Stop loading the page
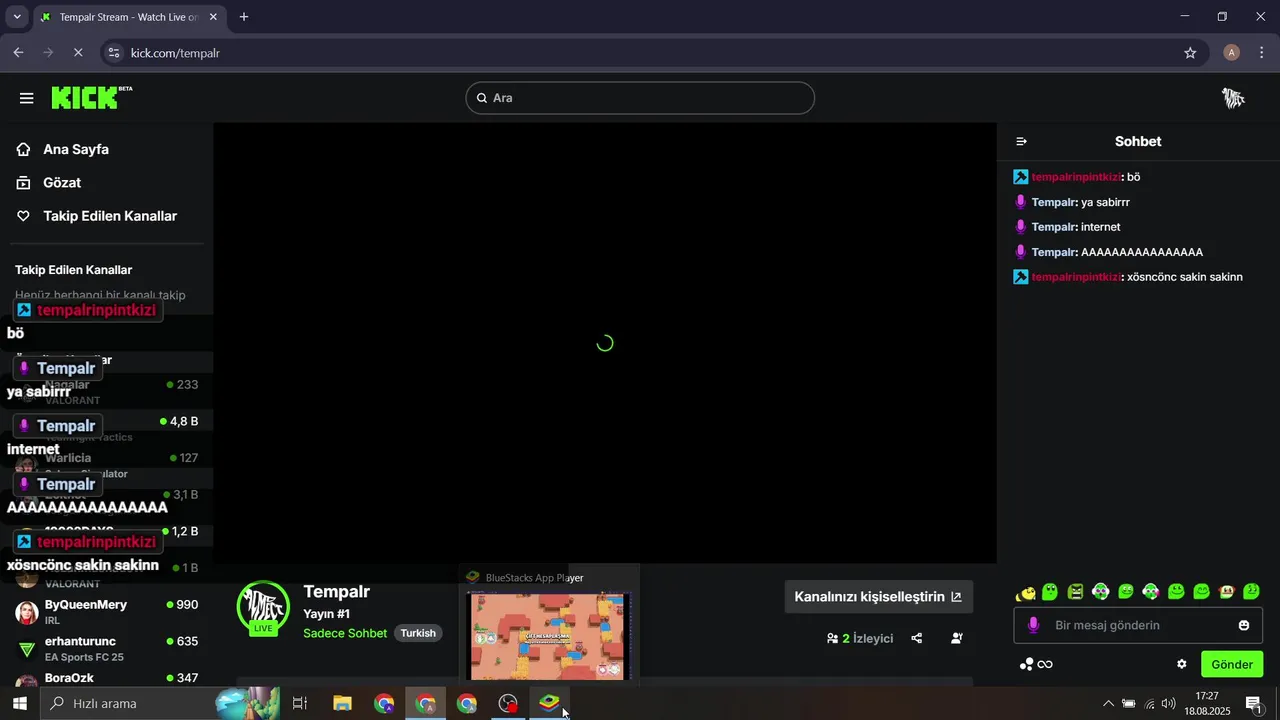1280x720 pixels. 78,53
